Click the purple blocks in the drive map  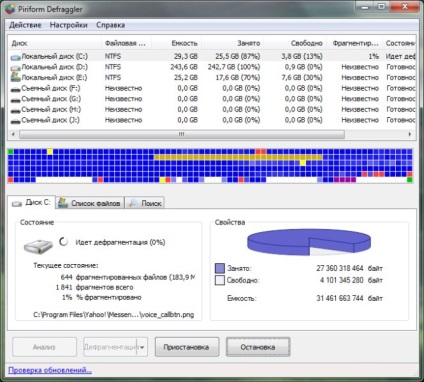coord(345,180)
